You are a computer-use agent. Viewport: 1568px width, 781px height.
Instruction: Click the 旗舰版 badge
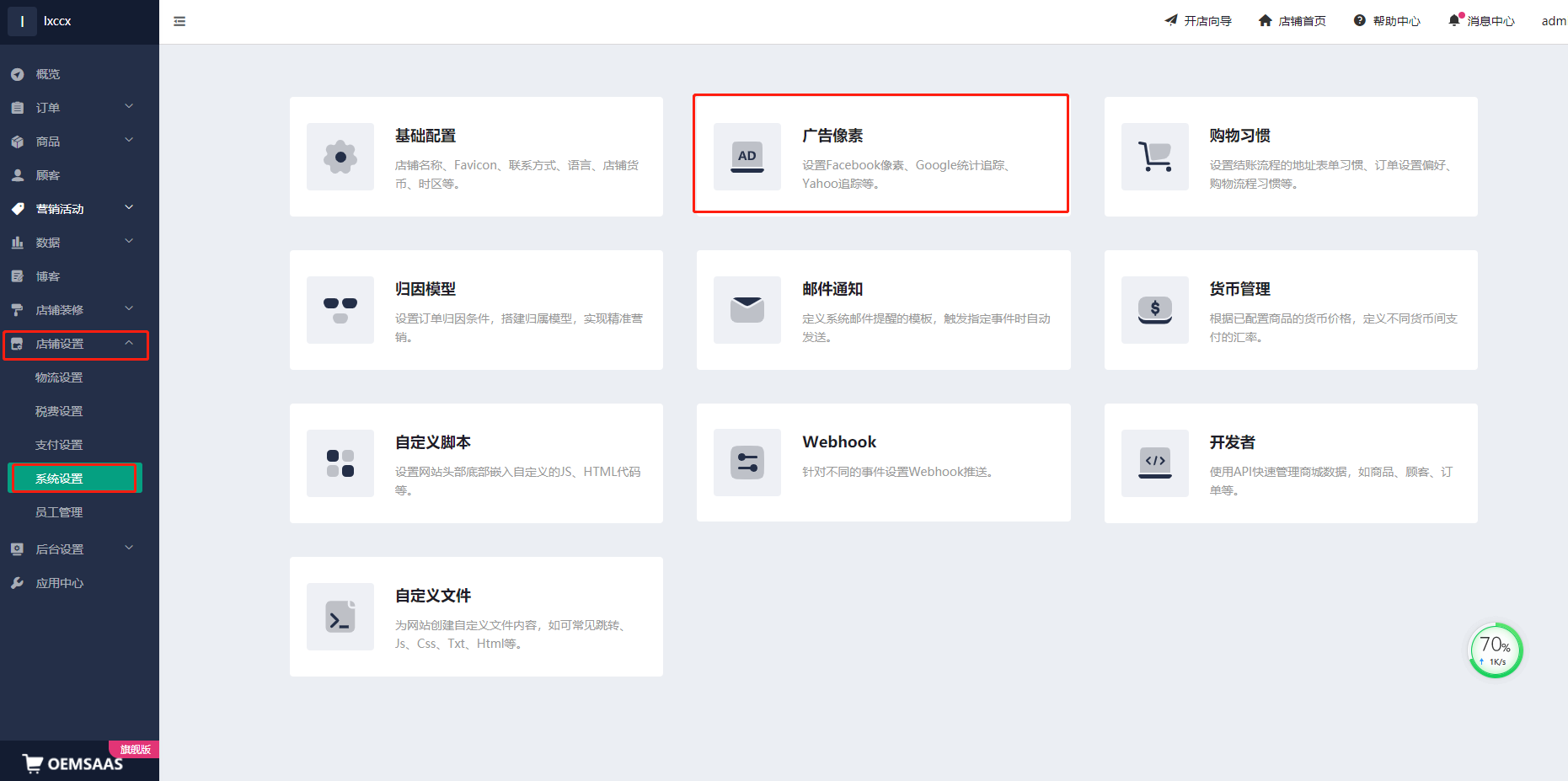coord(135,749)
